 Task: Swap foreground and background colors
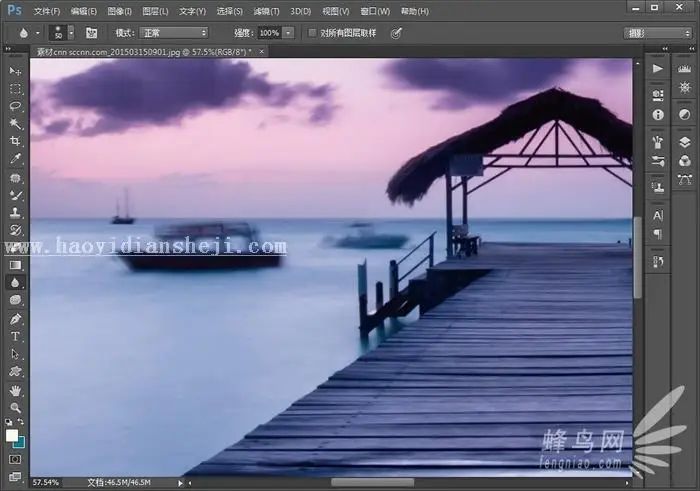pyautogui.click(x=21, y=421)
